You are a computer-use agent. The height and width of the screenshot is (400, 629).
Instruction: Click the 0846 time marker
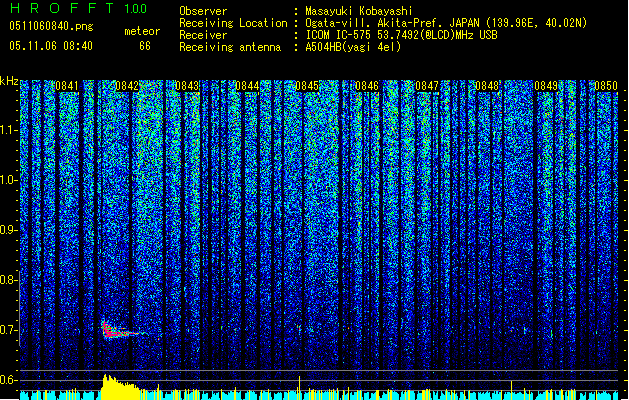pos(367,86)
